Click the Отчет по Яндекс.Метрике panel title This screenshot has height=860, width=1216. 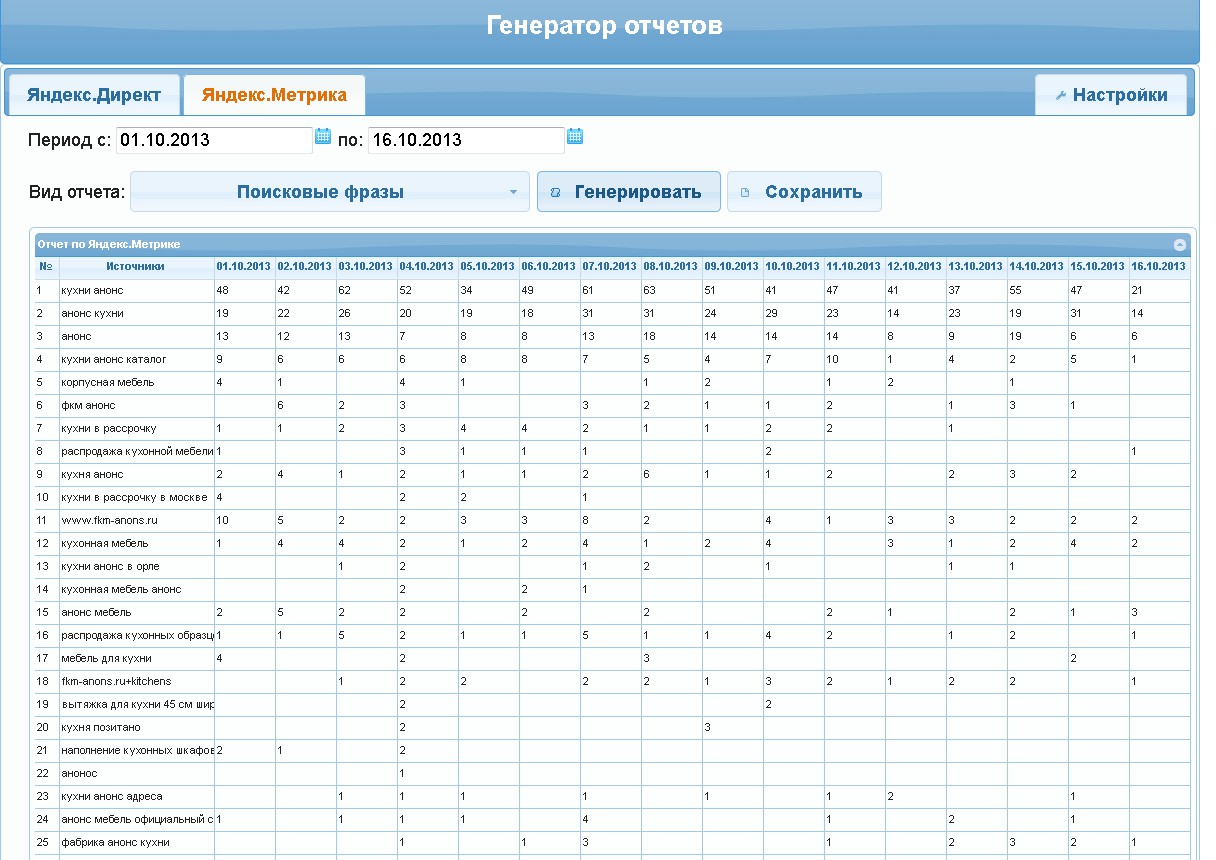pos(108,244)
